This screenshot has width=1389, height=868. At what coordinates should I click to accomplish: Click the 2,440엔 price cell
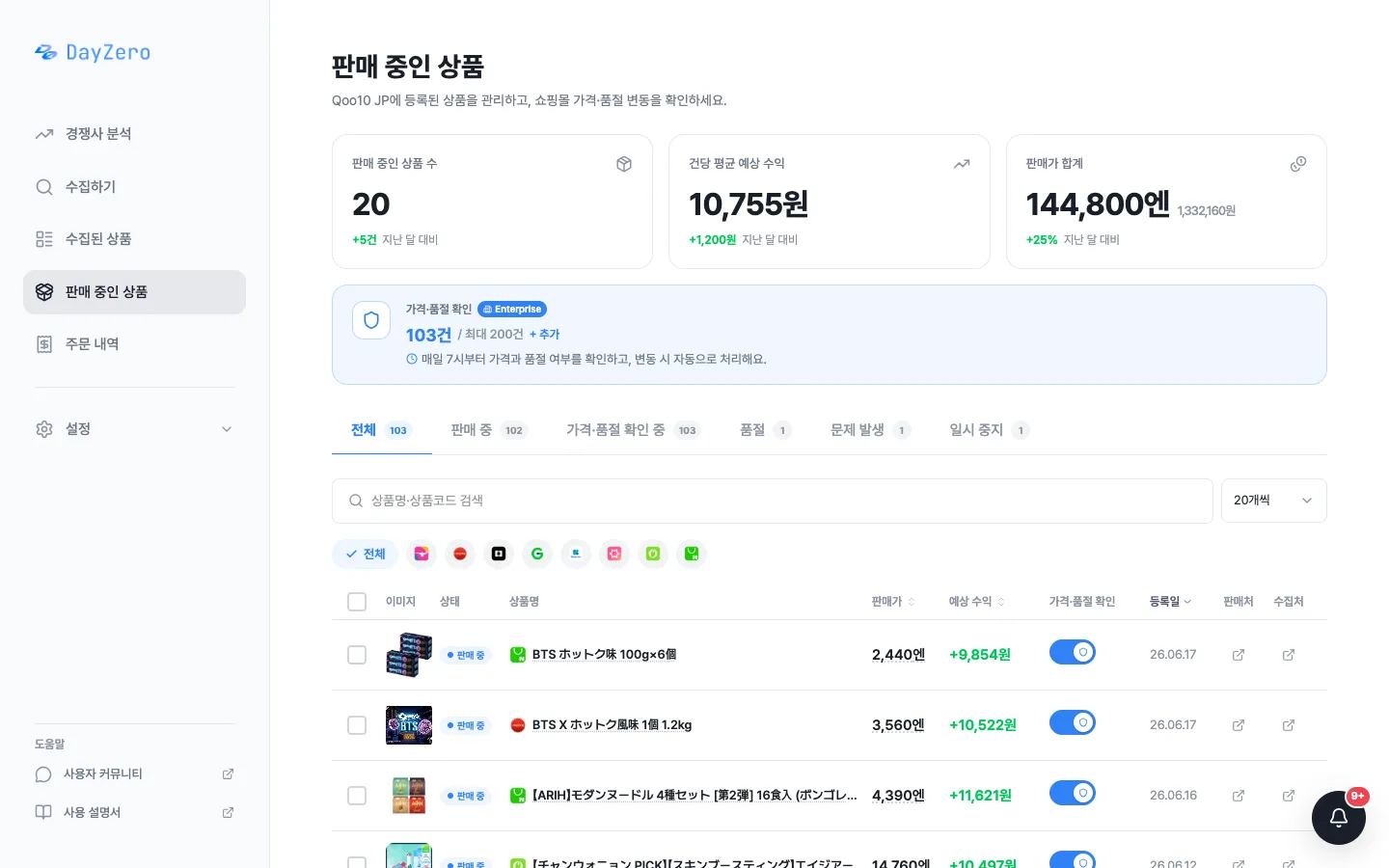898,655
